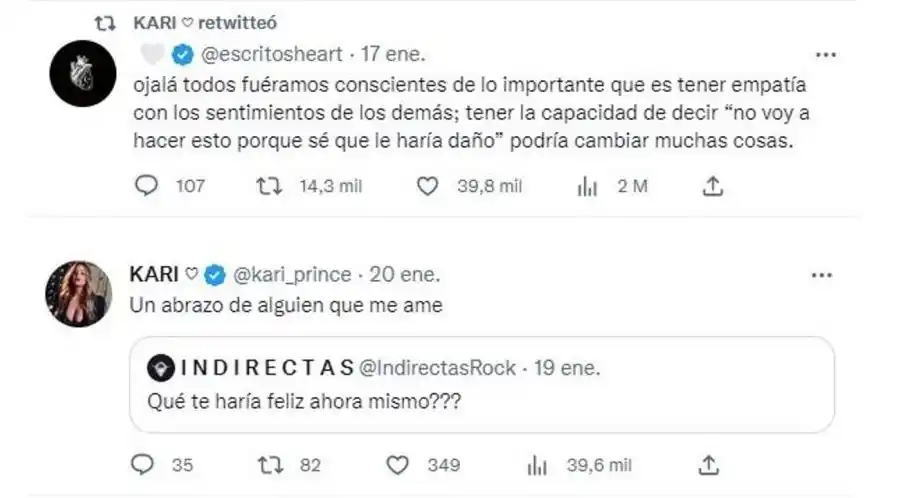The height and width of the screenshot is (498, 897).
Task: Share Kari's abrazo tweet
Action: [708, 464]
